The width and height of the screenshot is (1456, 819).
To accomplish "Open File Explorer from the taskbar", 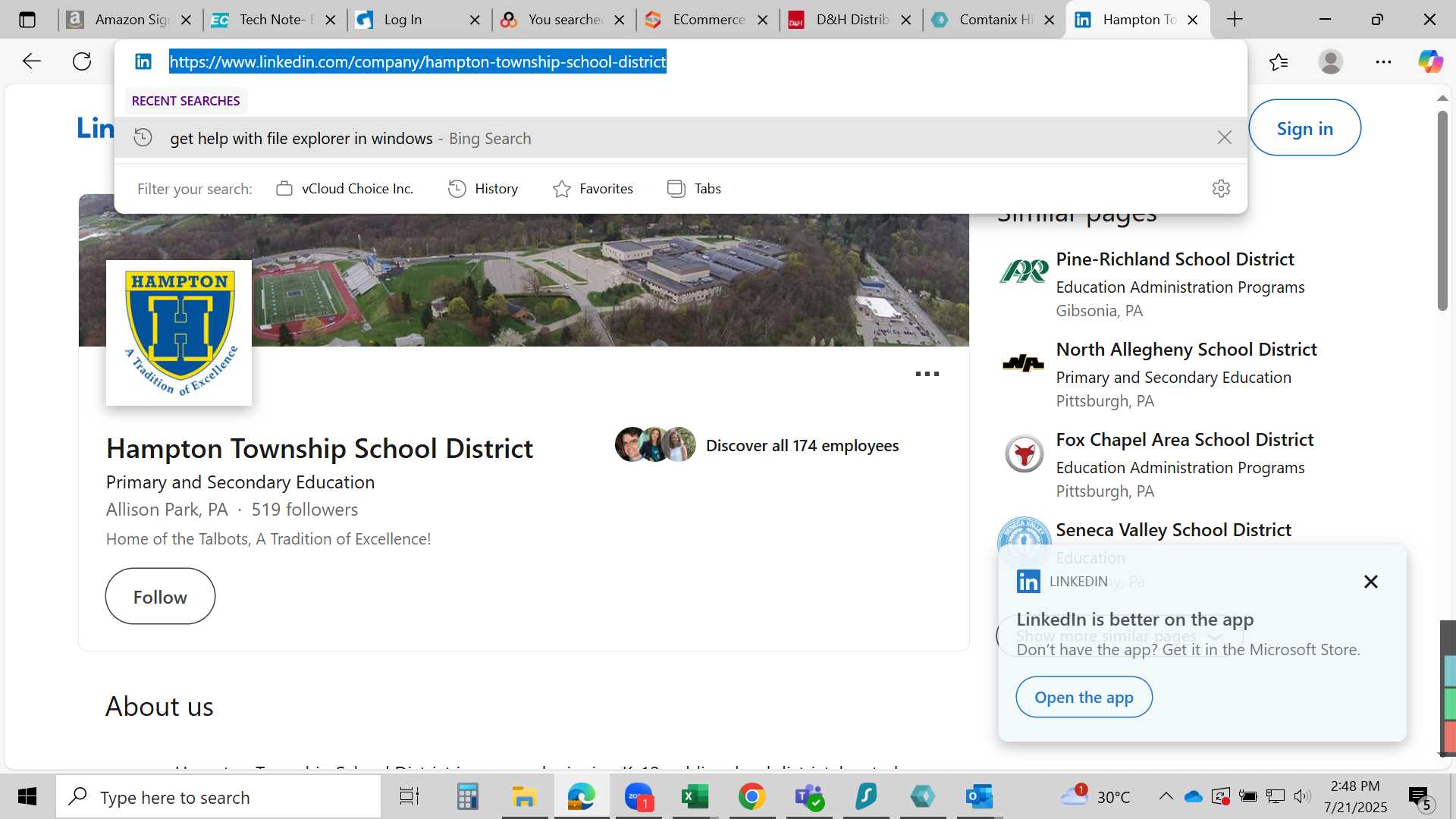I will (x=523, y=796).
